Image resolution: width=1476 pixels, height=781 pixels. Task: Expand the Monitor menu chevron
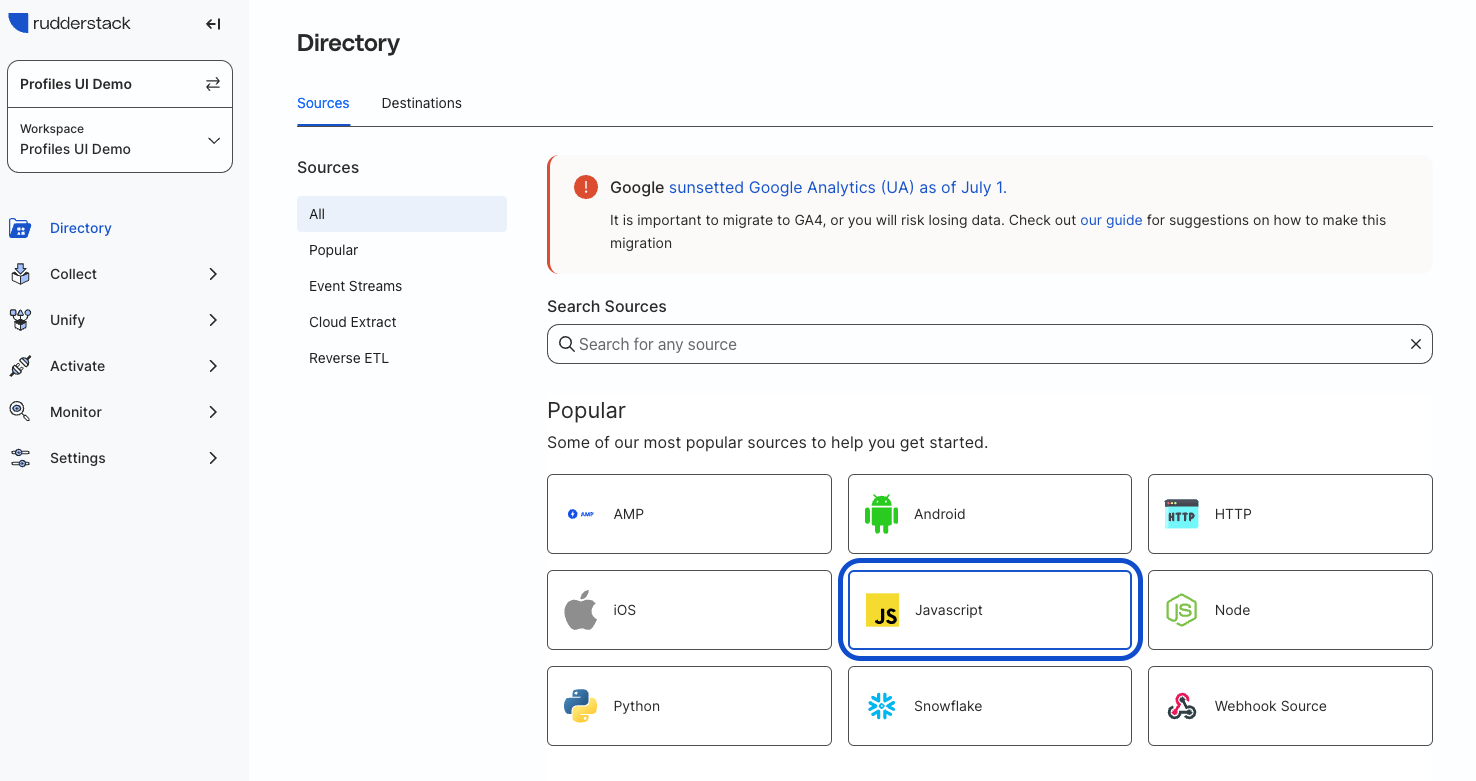(x=213, y=412)
